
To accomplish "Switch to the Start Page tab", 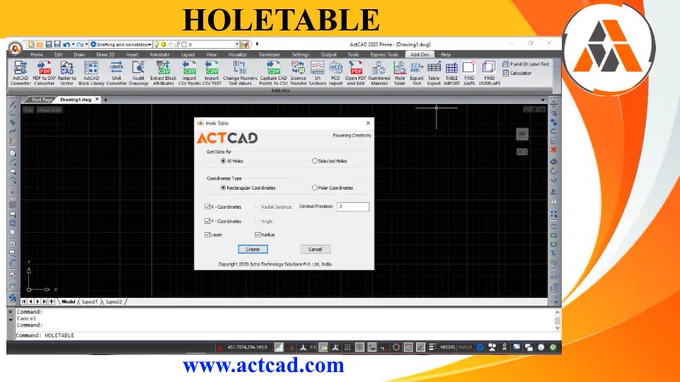I will click(x=42, y=100).
